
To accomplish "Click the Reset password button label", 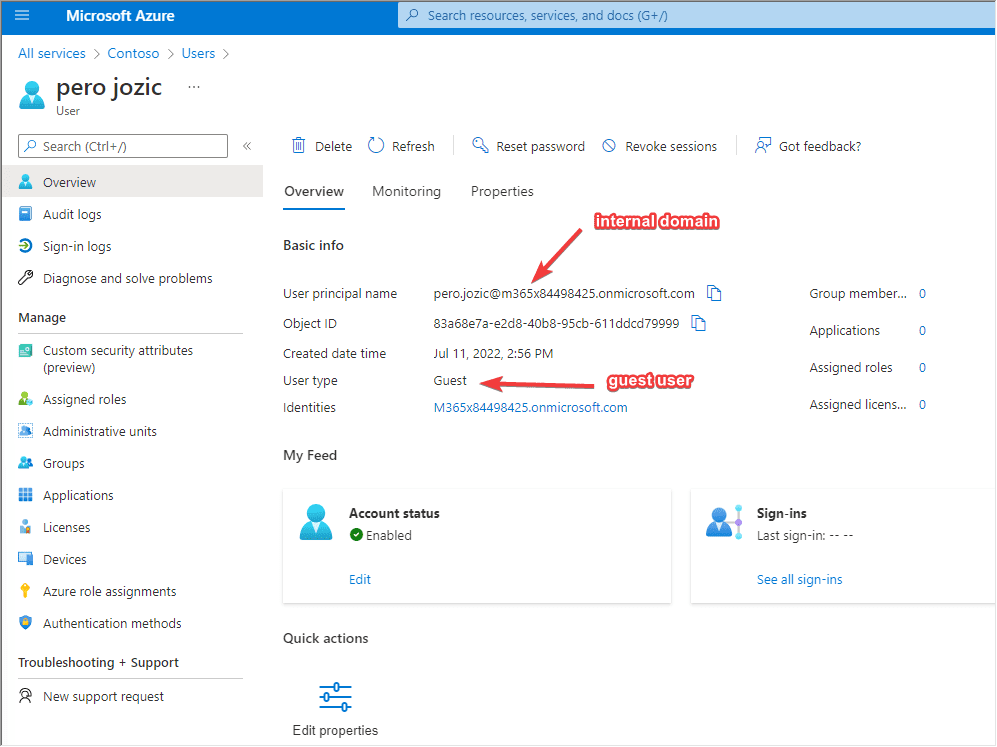I will coord(540,146).
